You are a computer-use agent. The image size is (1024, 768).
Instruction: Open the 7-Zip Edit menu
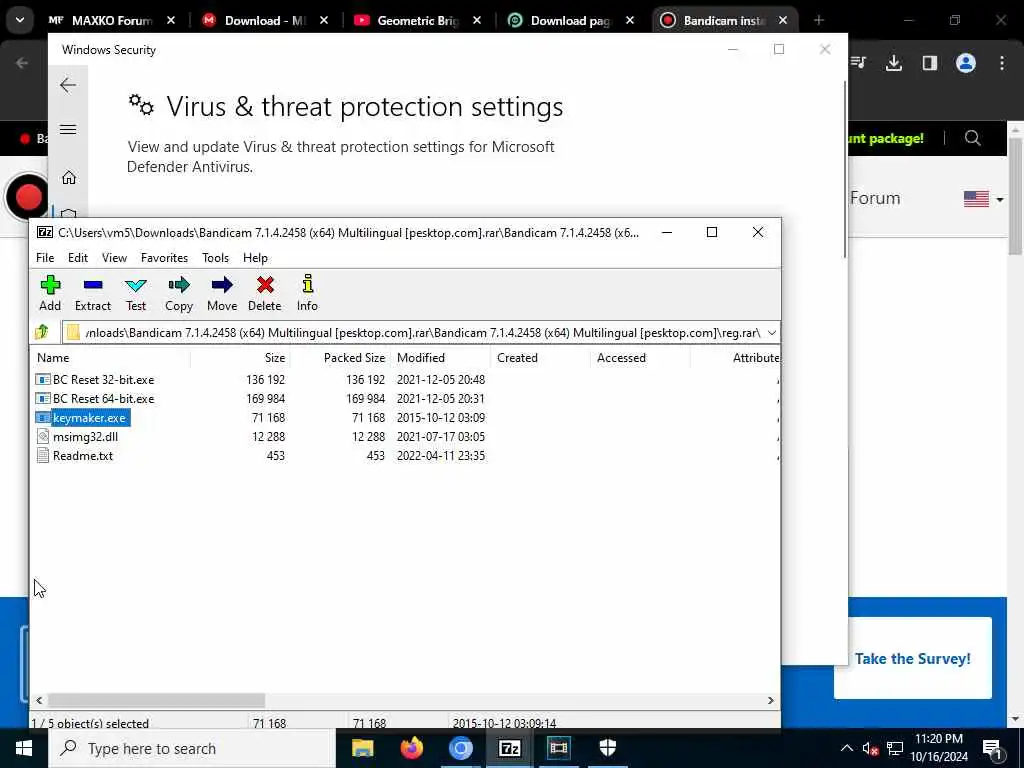[78, 258]
